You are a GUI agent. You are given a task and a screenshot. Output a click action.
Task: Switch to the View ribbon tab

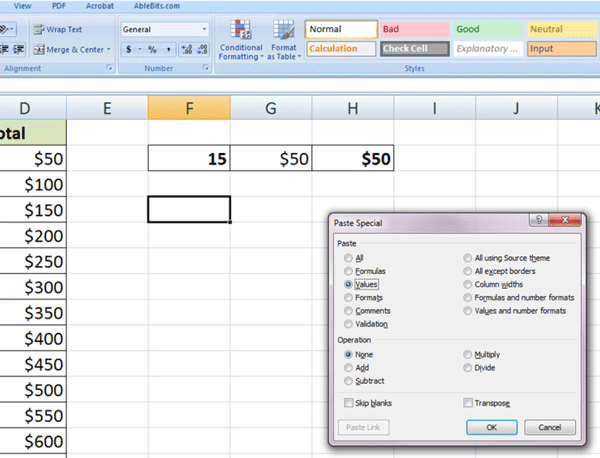pyautogui.click(x=22, y=6)
